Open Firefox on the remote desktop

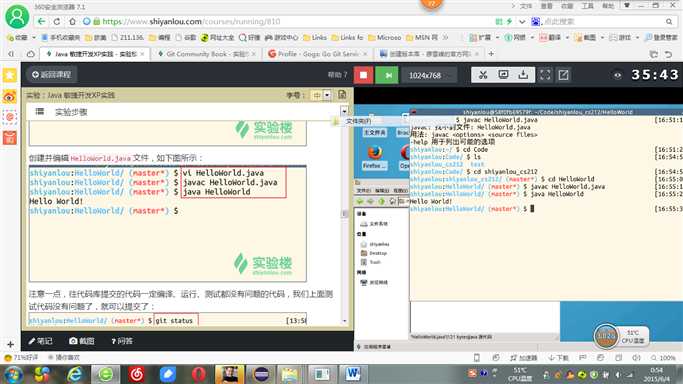[x=374, y=157]
